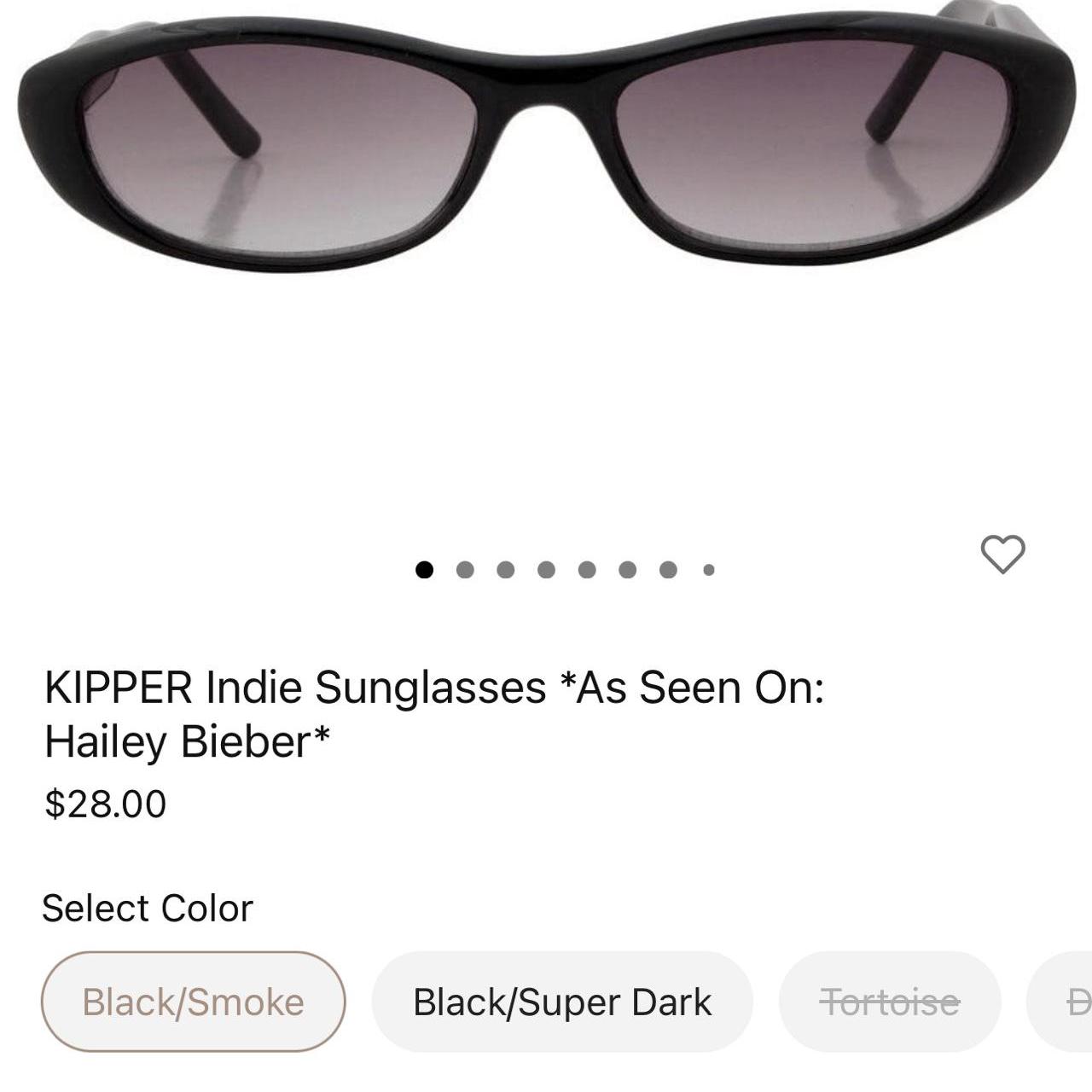Click the Hailey Bieber text in title
The width and height of the screenshot is (1092, 1092).
183,741
